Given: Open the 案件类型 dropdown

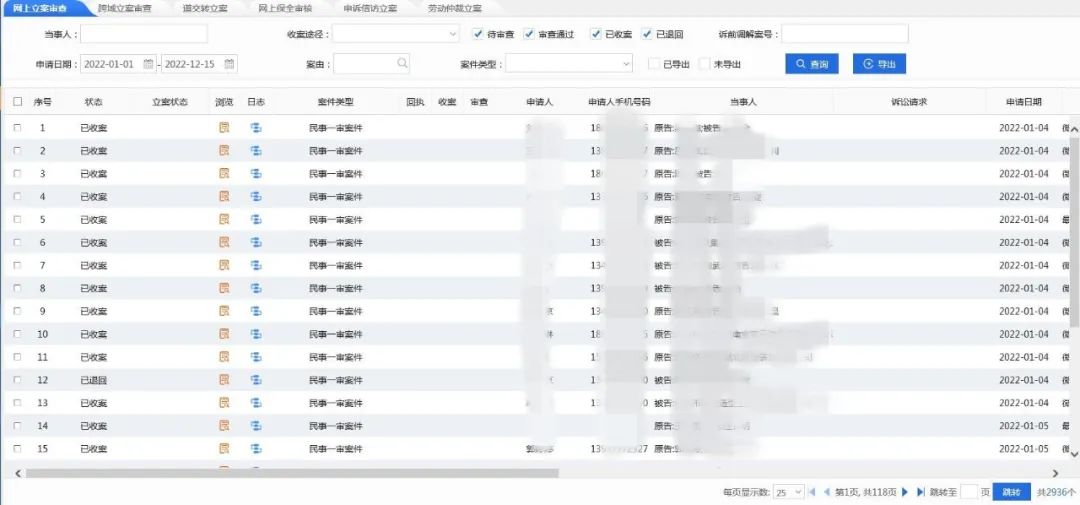Looking at the screenshot, I should point(569,64).
